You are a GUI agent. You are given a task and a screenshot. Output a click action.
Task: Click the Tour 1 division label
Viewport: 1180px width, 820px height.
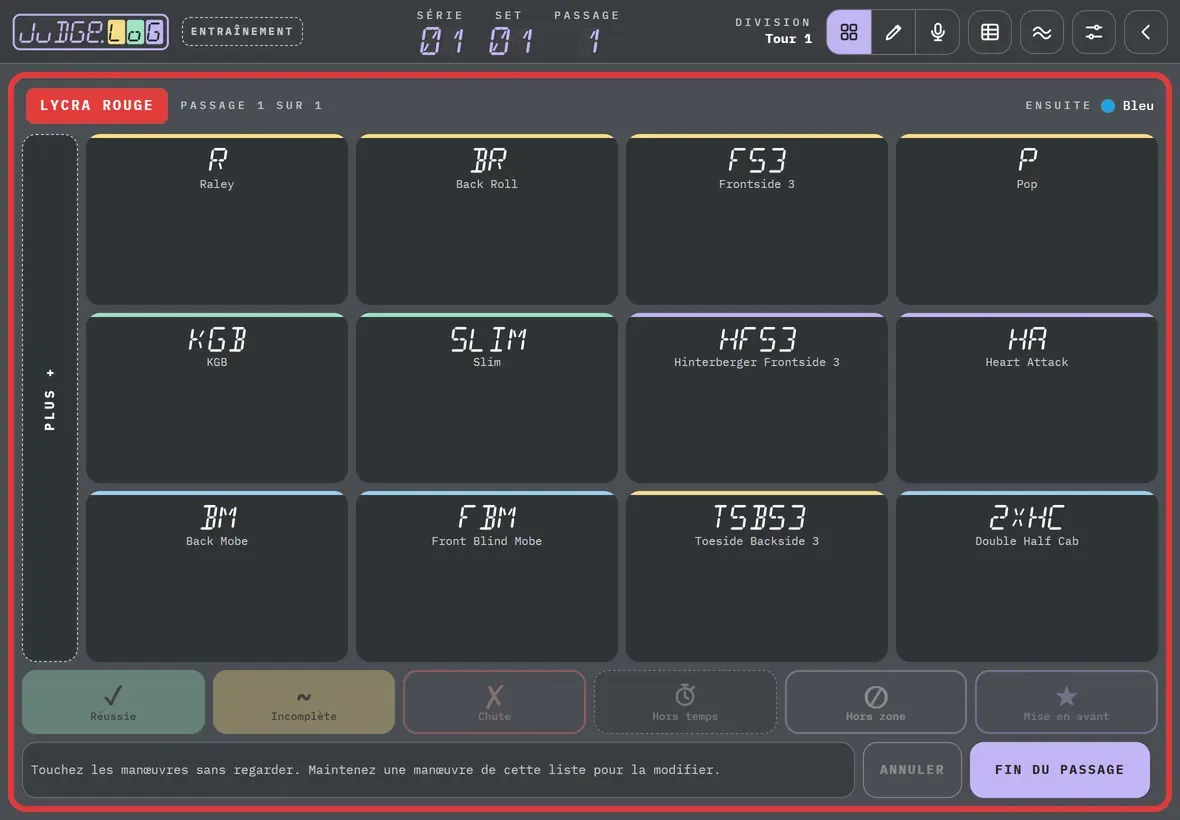pyautogui.click(x=788, y=39)
